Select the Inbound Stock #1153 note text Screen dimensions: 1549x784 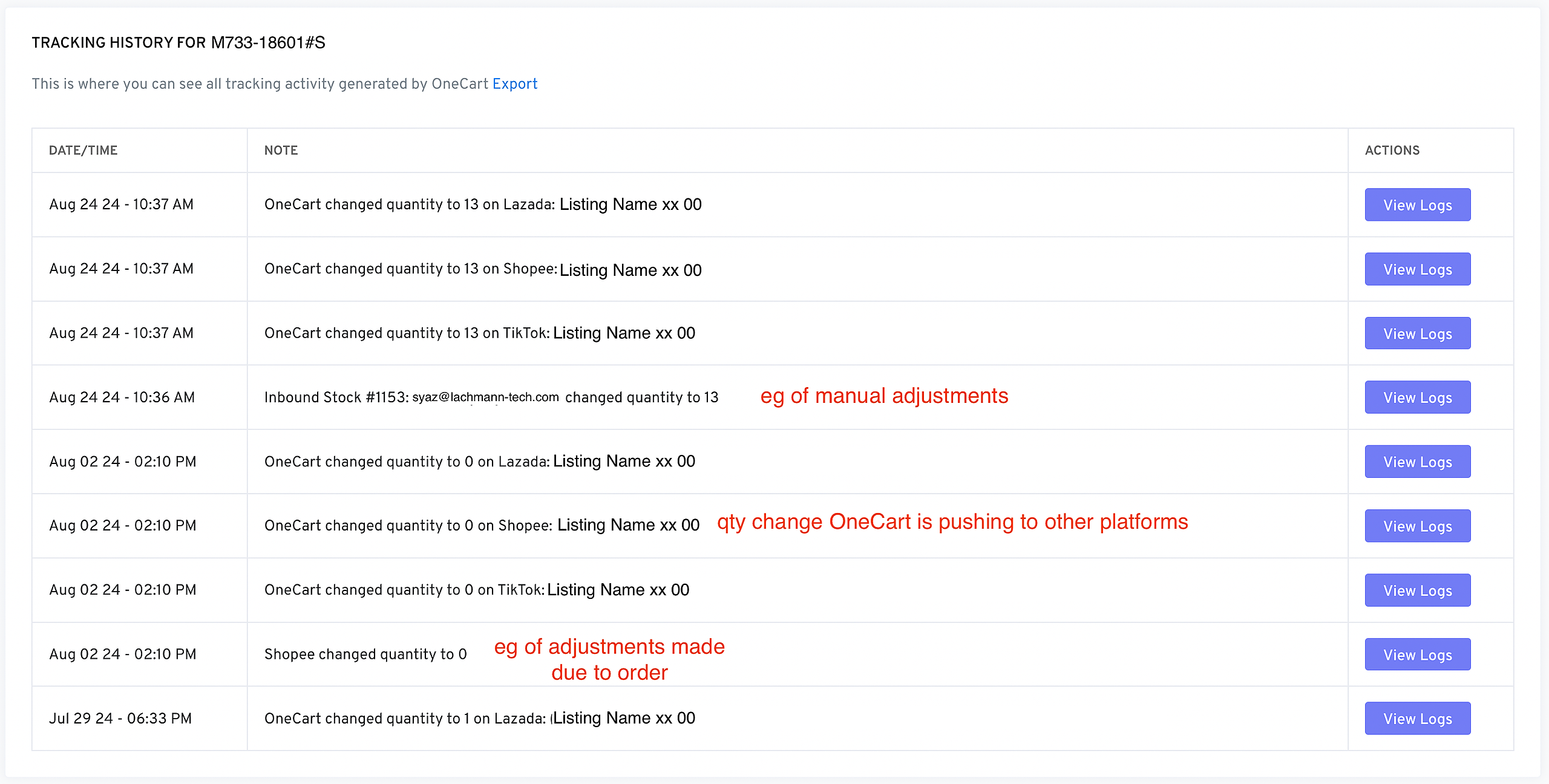tap(336, 397)
